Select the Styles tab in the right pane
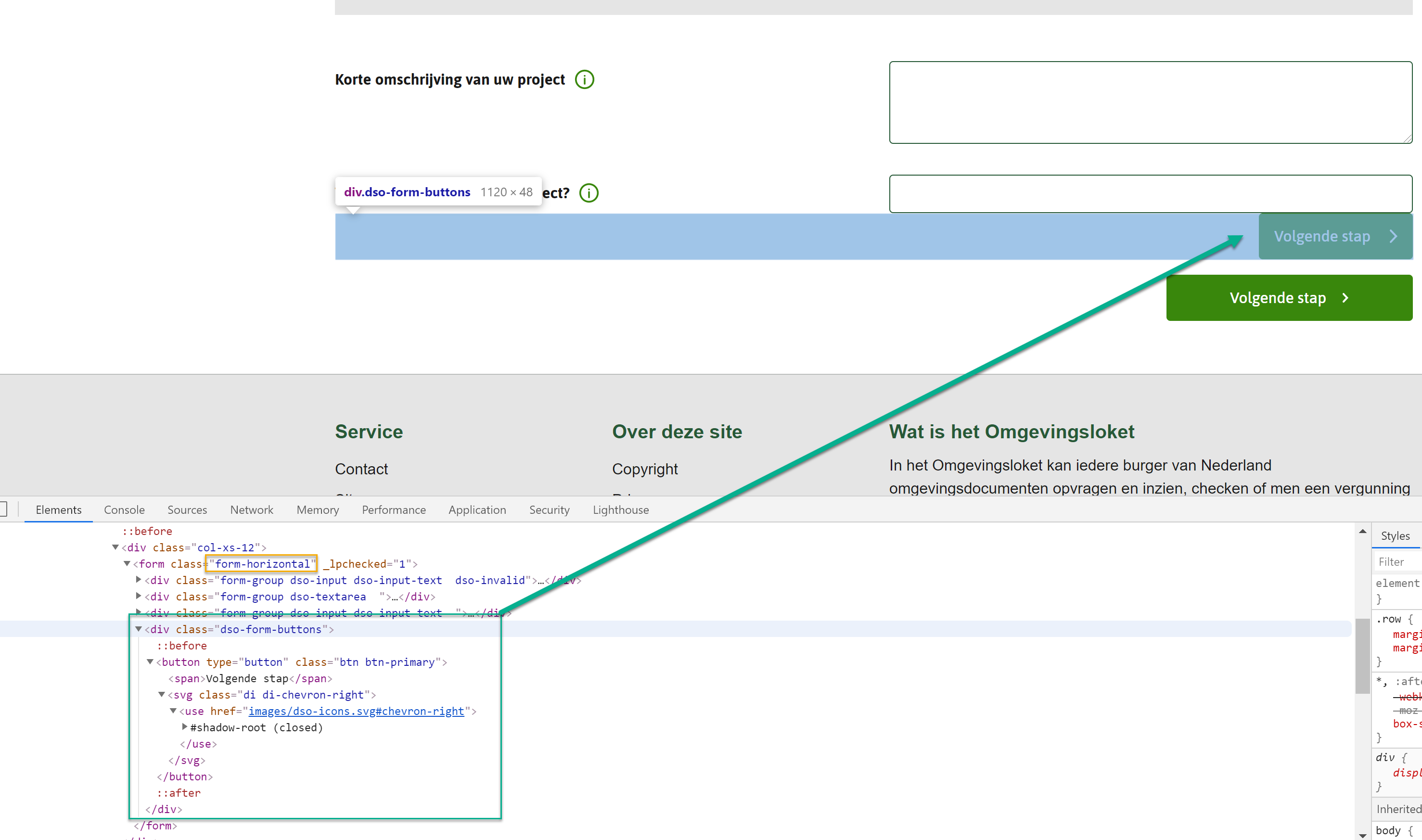 1395,535
